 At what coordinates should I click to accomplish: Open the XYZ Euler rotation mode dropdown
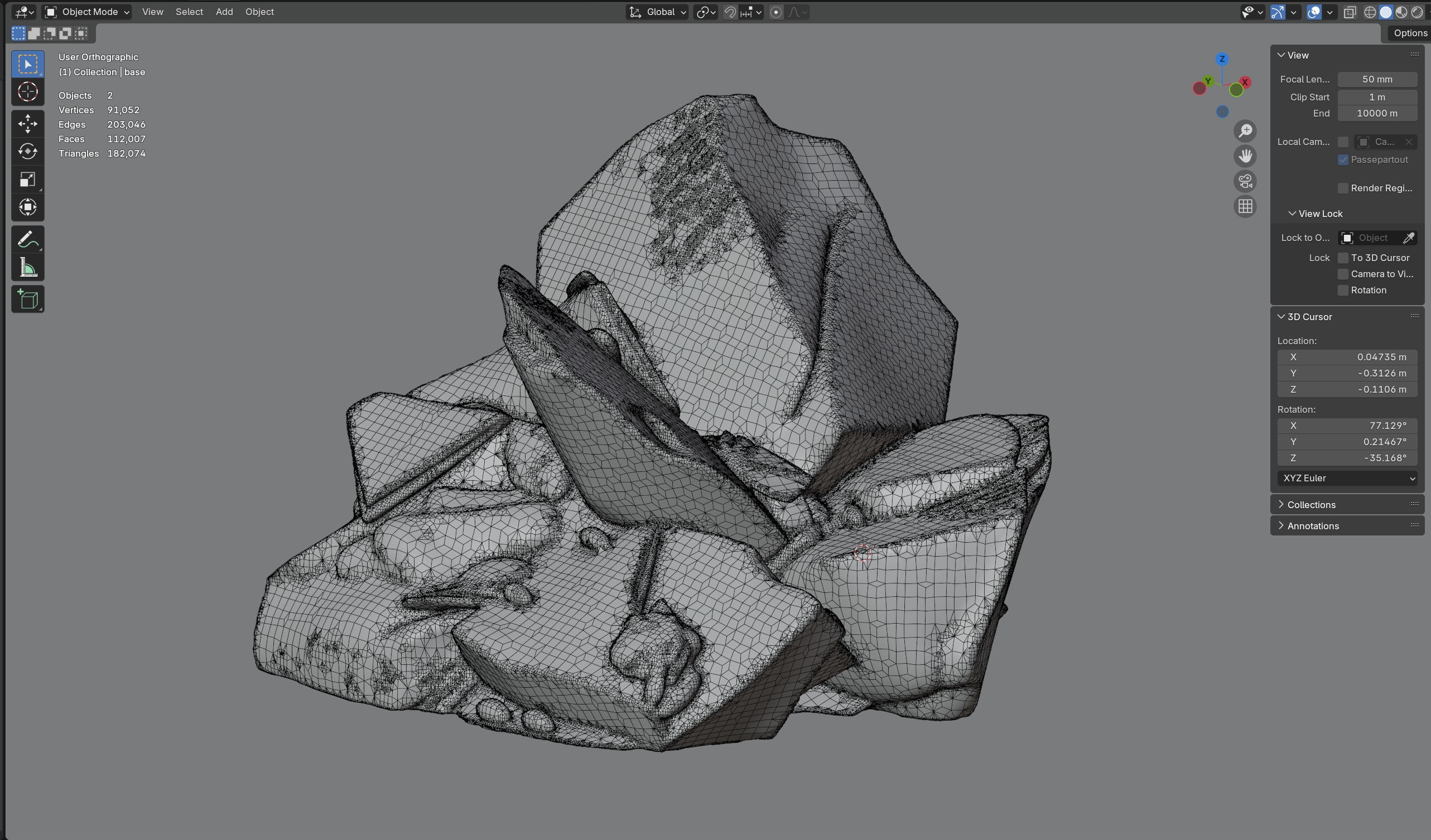point(1347,478)
